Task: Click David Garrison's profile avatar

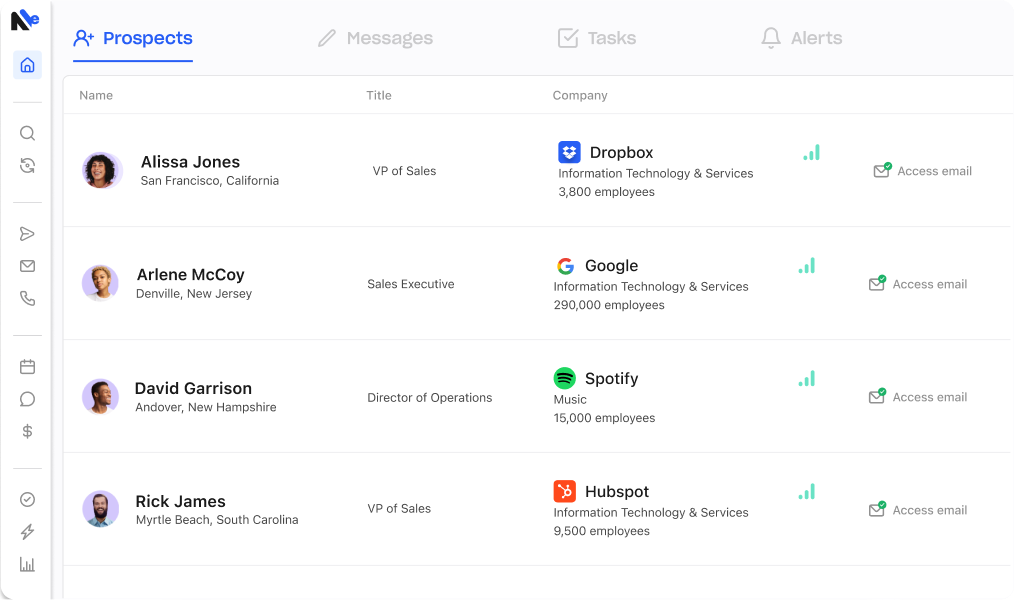Action: click(x=100, y=397)
